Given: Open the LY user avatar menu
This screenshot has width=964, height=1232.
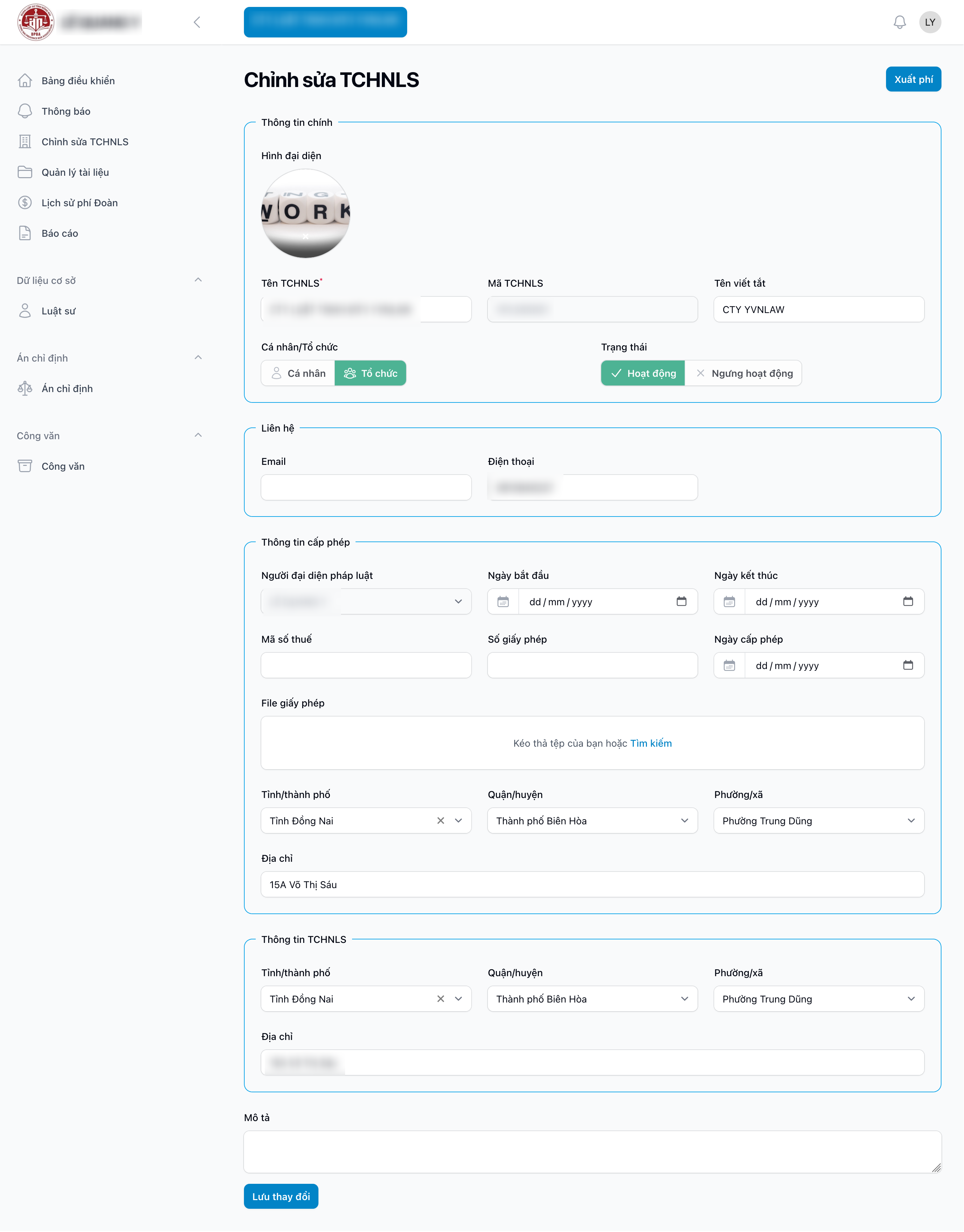Looking at the screenshot, I should 930,22.
